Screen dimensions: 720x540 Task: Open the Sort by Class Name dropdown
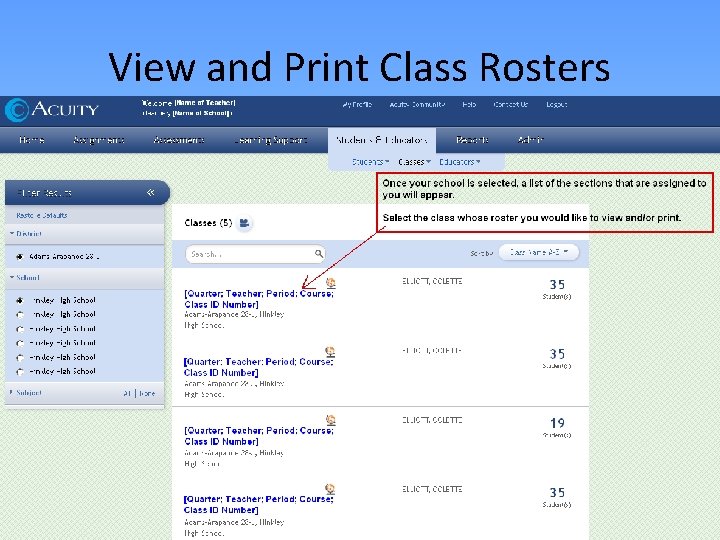click(x=539, y=252)
